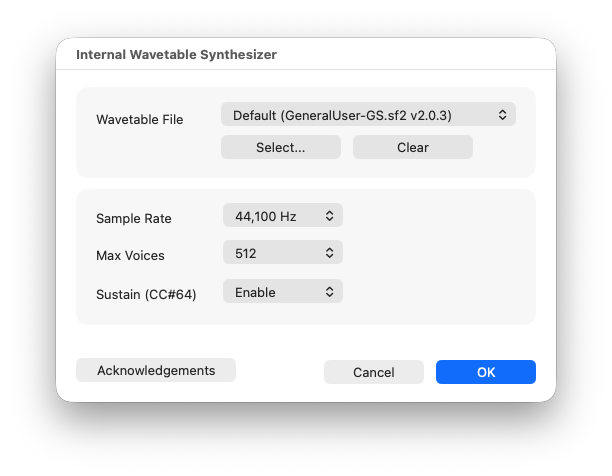Click the Max Voices up-down chevron icon
Image resolution: width=612 pixels, height=476 pixels.
(x=329, y=253)
